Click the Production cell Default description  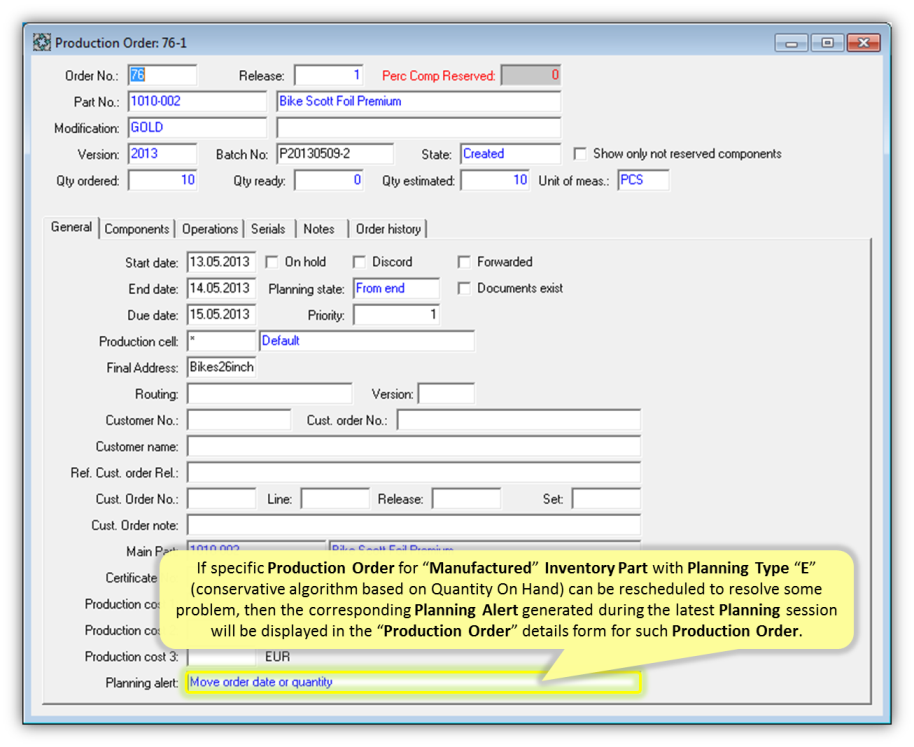[367, 341]
